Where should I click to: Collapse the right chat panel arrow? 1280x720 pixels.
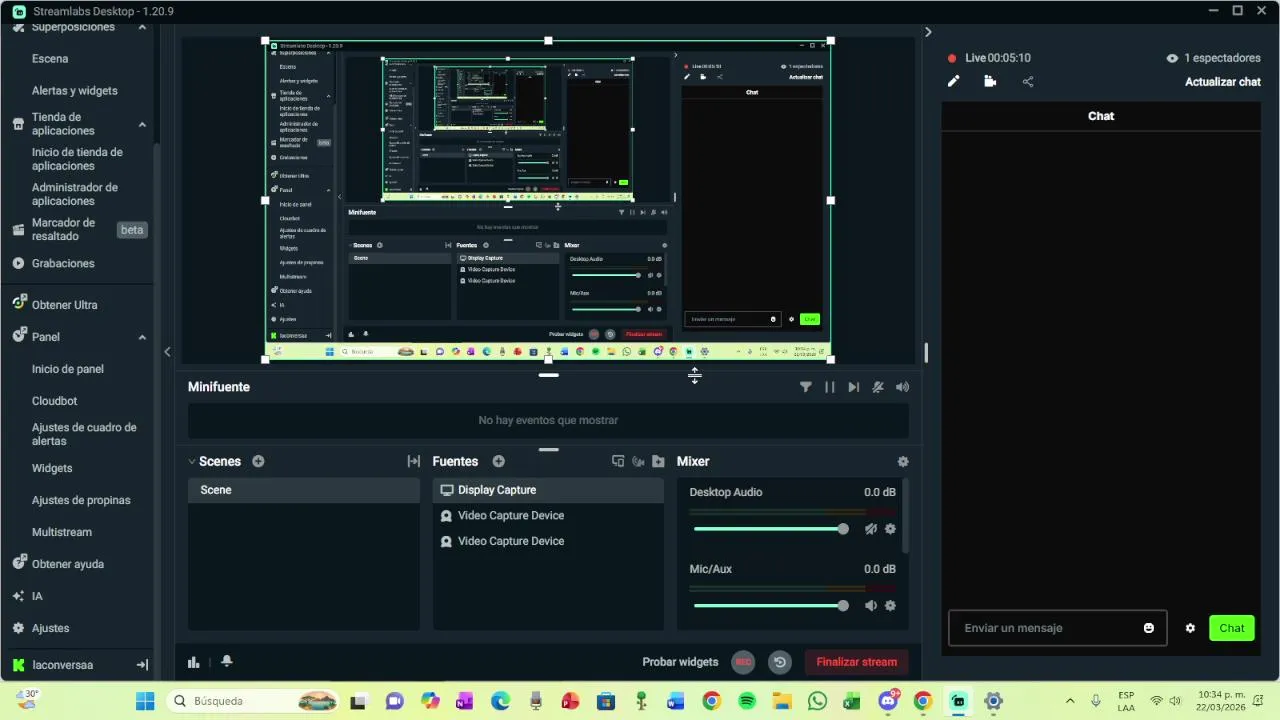tap(928, 32)
